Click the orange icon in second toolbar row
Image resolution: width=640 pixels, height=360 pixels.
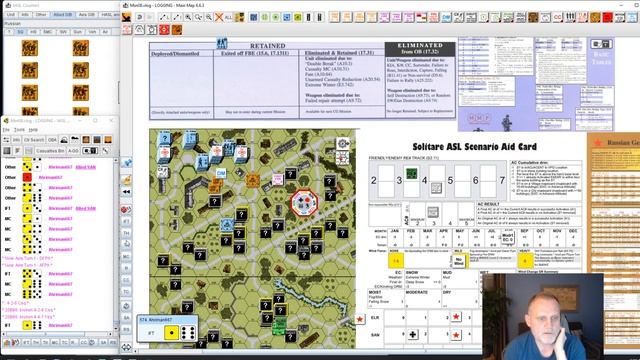[x=176, y=30]
